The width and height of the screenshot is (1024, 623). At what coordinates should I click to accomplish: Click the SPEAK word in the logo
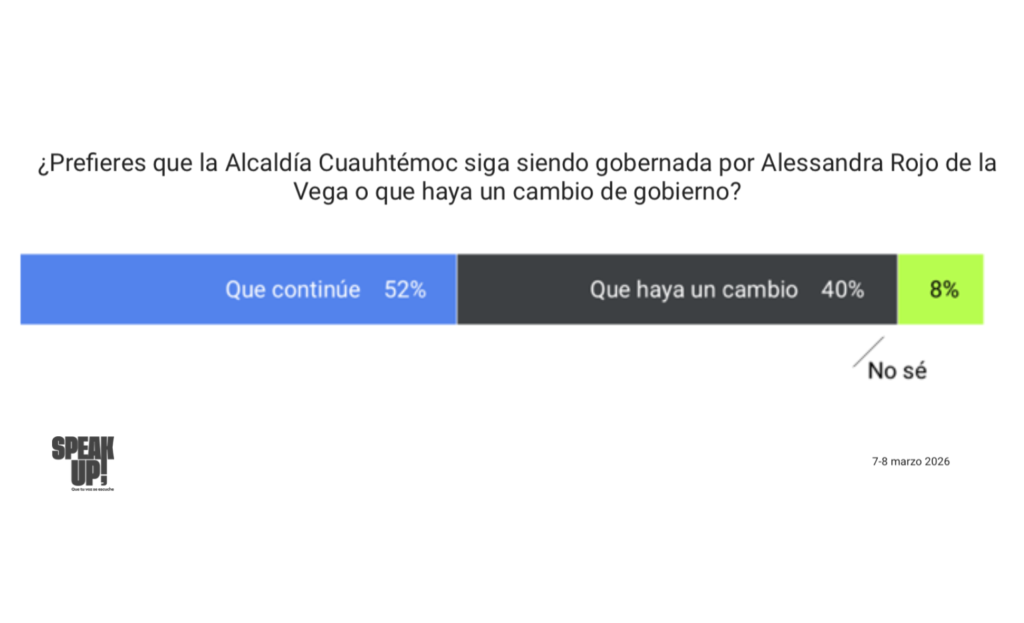(x=83, y=448)
